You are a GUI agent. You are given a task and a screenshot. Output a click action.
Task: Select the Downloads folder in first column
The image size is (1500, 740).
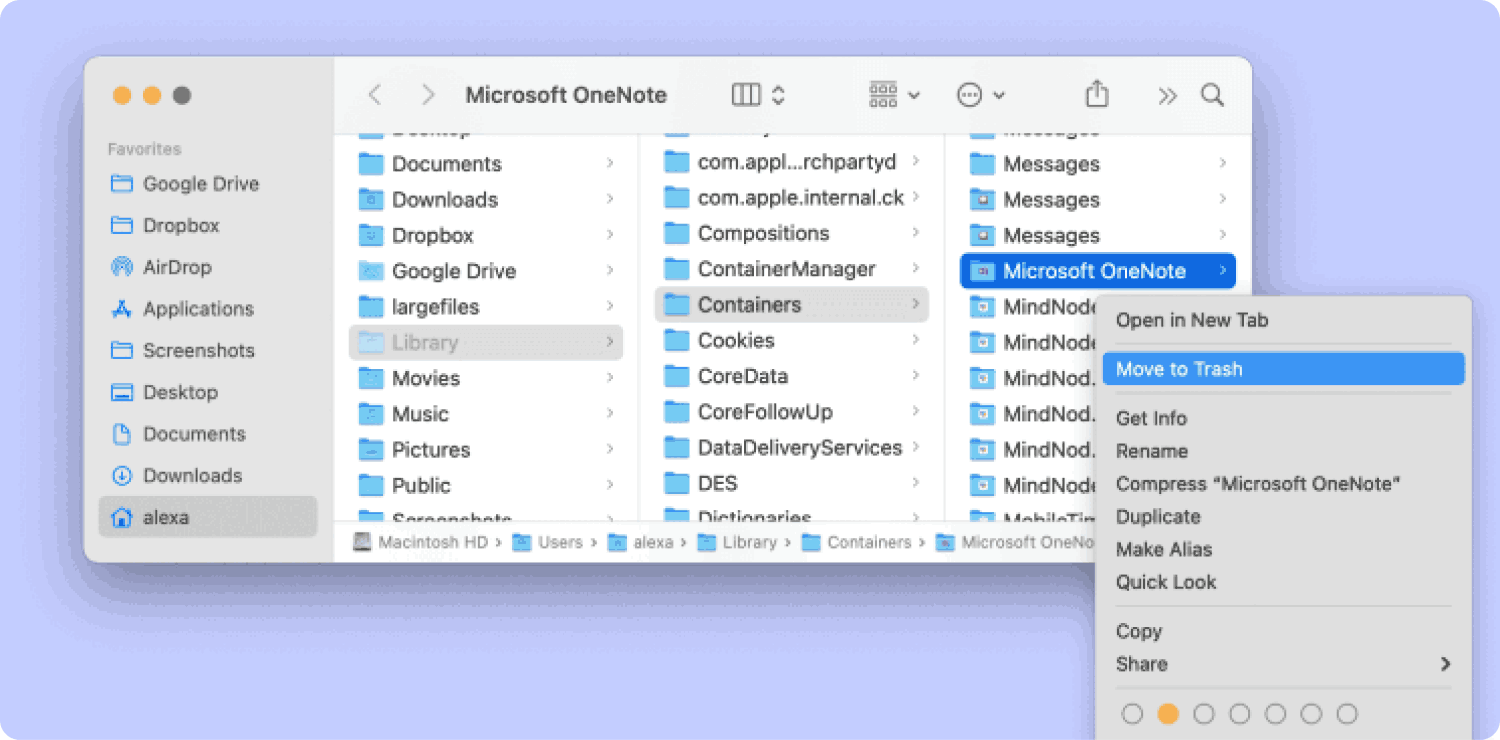pos(486,200)
